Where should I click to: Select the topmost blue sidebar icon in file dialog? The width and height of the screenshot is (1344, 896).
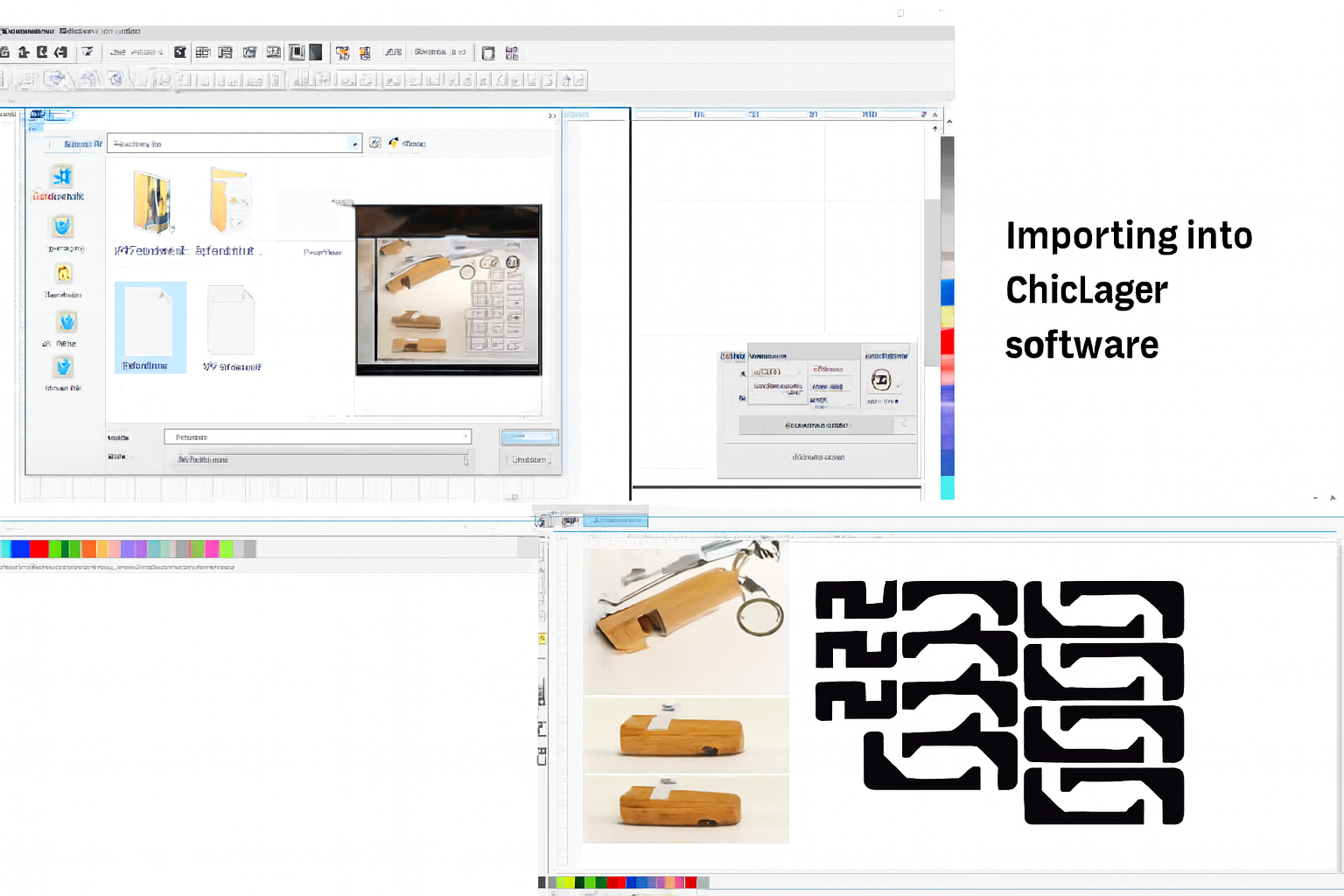(62, 177)
